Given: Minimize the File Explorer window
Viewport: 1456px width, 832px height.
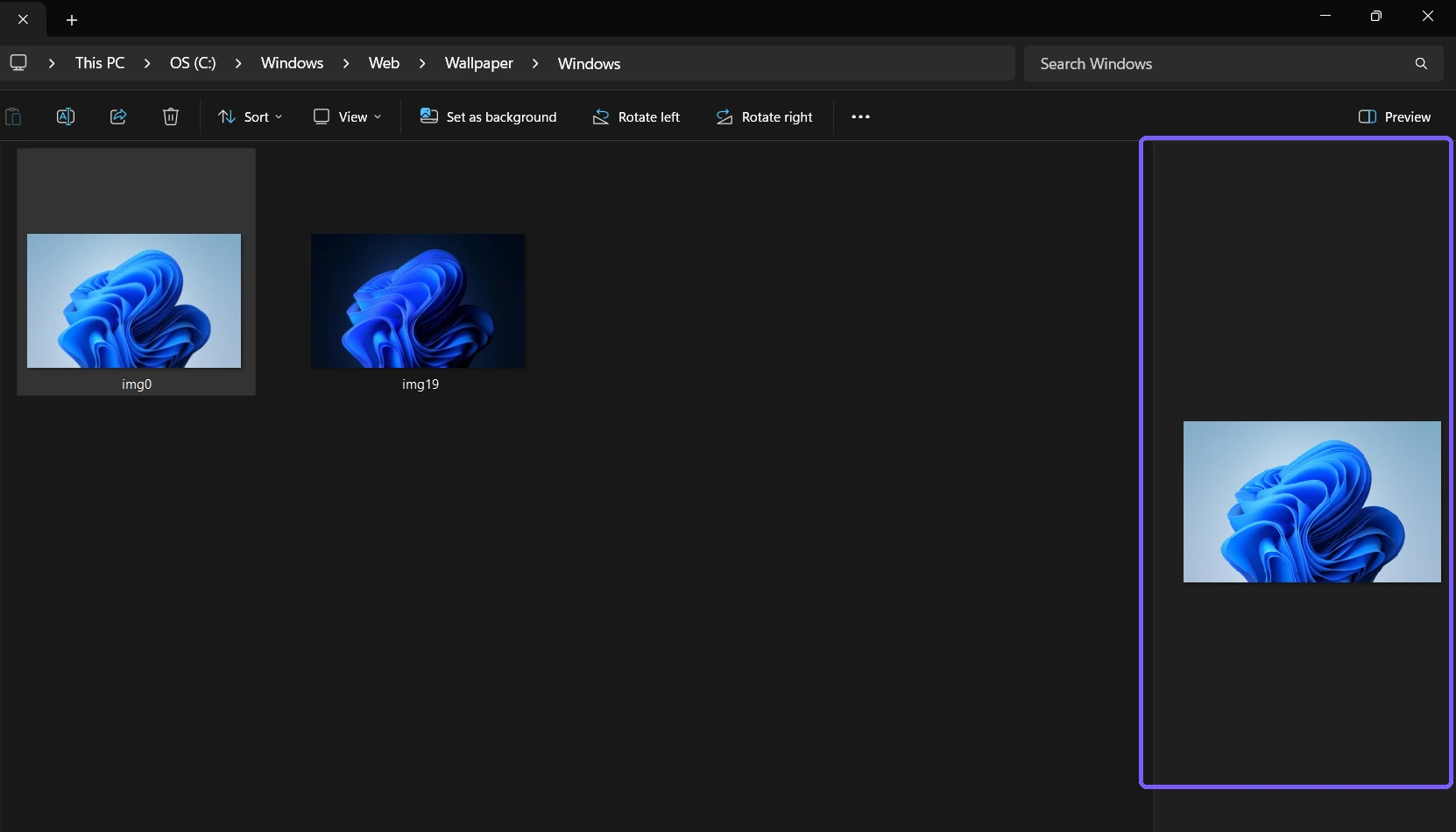Looking at the screenshot, I should click(1325, 16).
